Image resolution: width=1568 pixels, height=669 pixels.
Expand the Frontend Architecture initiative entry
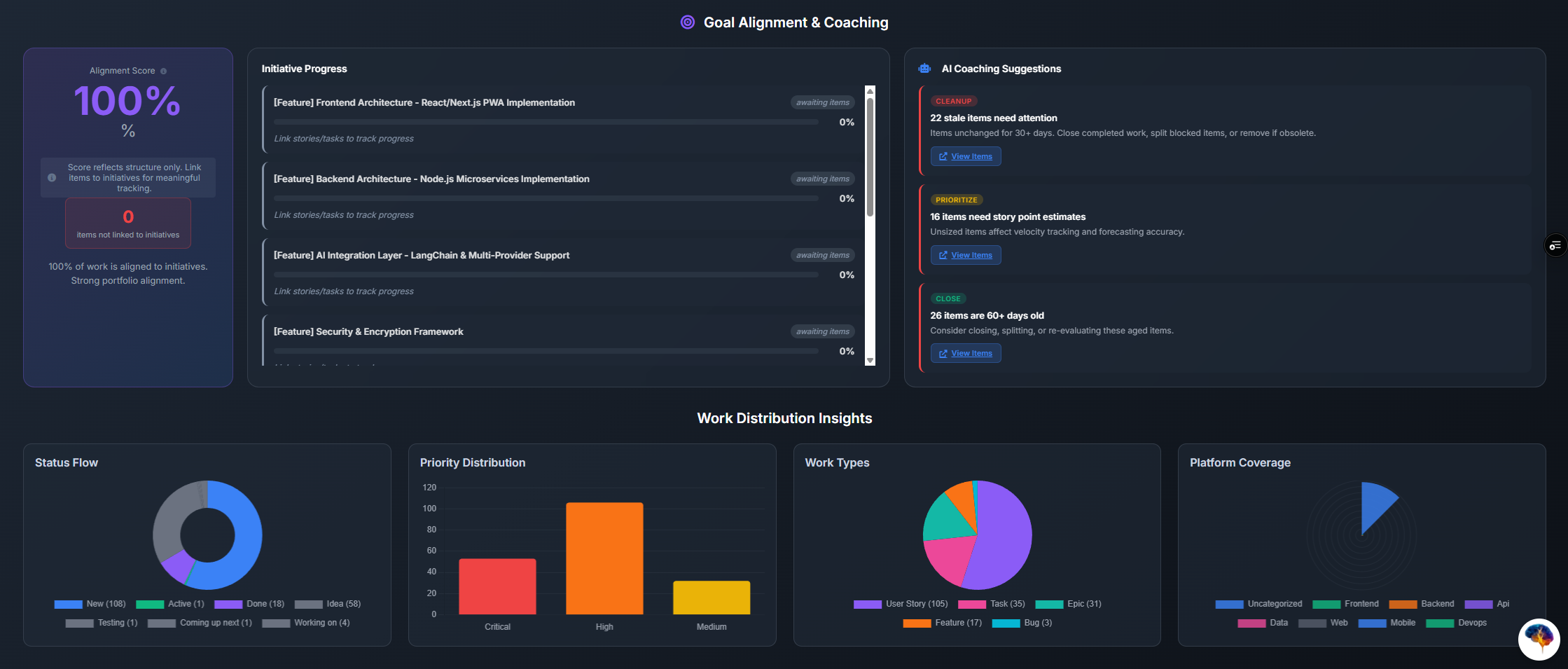click(424, 102)
